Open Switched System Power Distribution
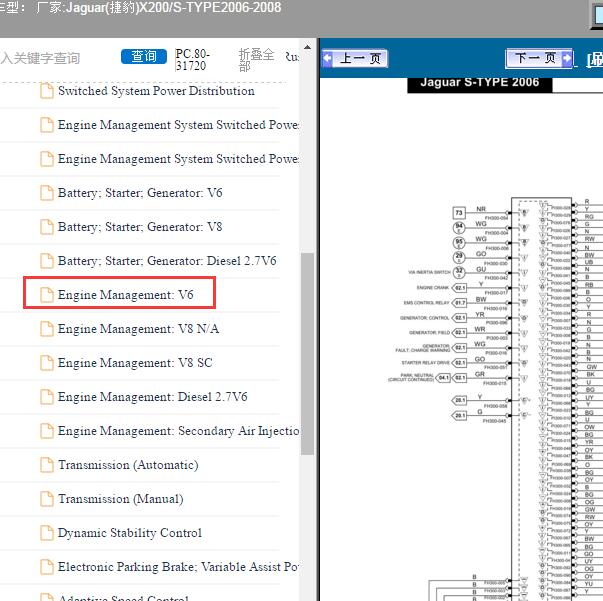 (156, 91)
